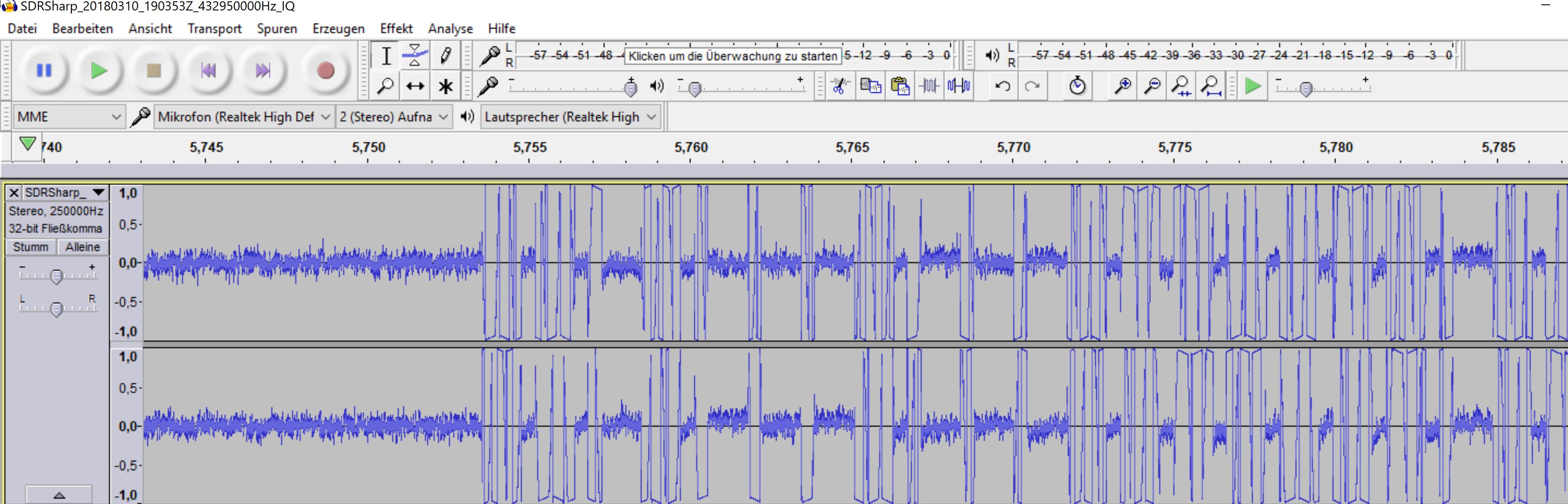Image resolution: width=1568 pixels, height=504 pixels.
Task: Open the SDRSharp_ track name menu
Action: point(65,193)
